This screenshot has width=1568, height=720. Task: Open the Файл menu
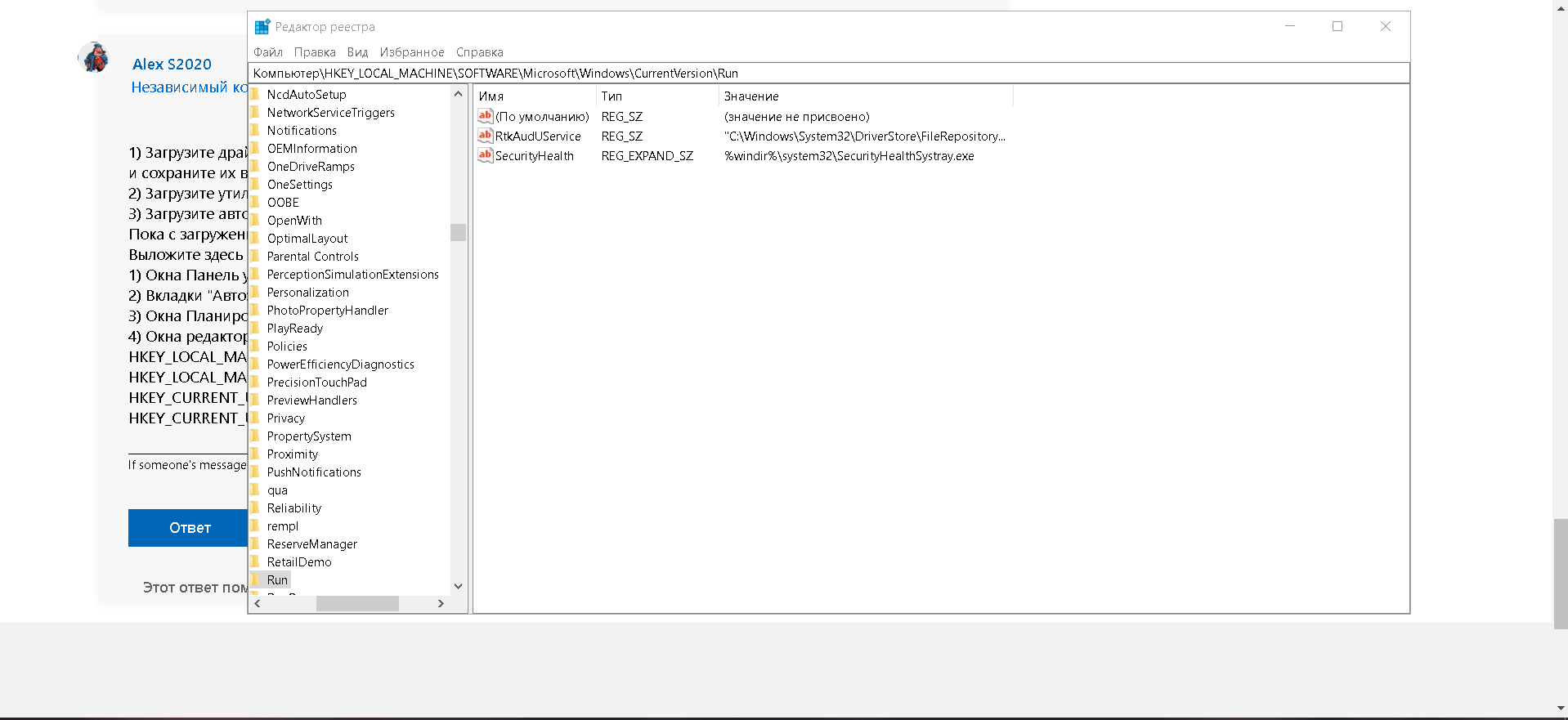pyautogui.click(x=268, y=52)
